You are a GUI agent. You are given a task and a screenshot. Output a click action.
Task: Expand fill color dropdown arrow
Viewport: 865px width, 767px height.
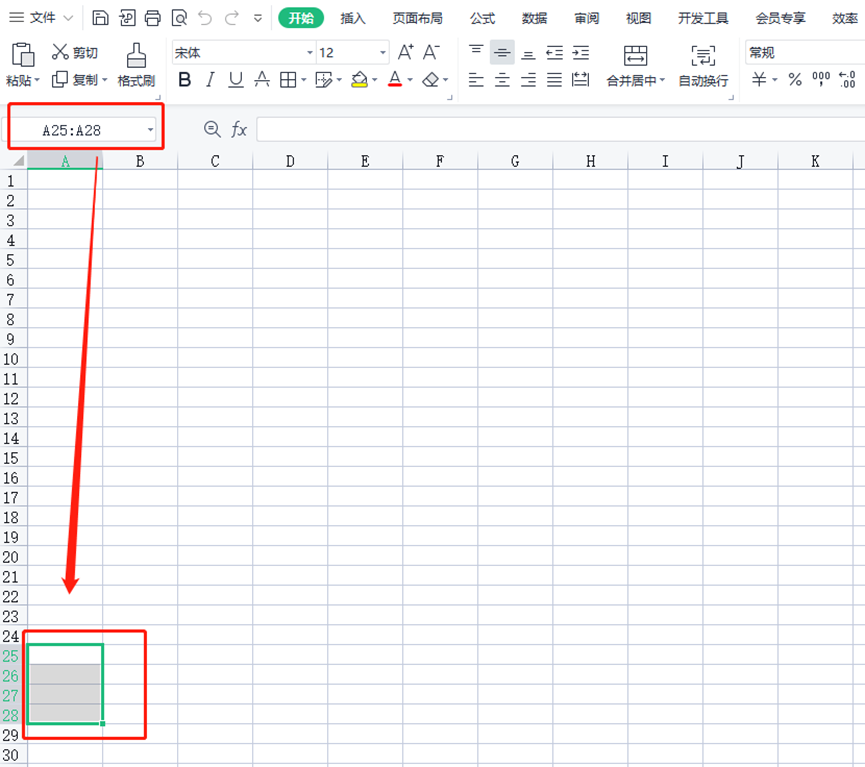pyautogui.click(x=375, y=80)
